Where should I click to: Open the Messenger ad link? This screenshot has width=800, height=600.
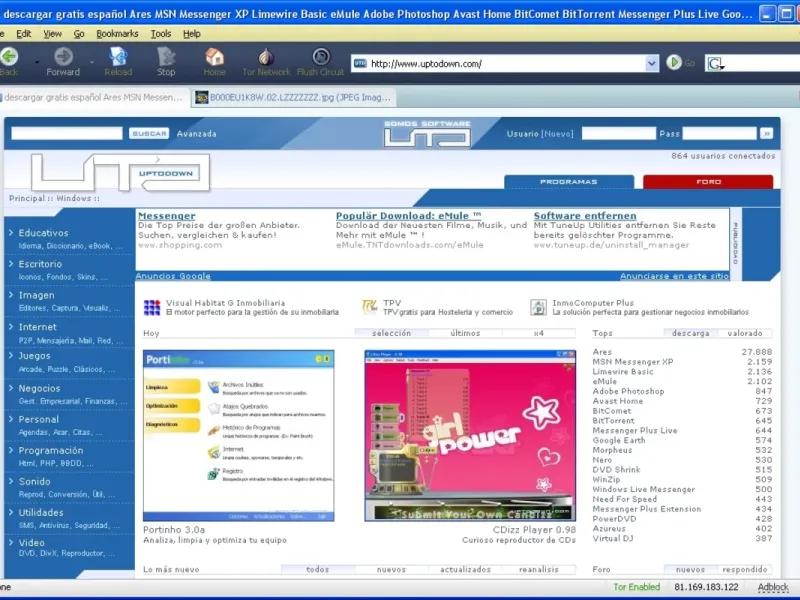coord(166,216)
